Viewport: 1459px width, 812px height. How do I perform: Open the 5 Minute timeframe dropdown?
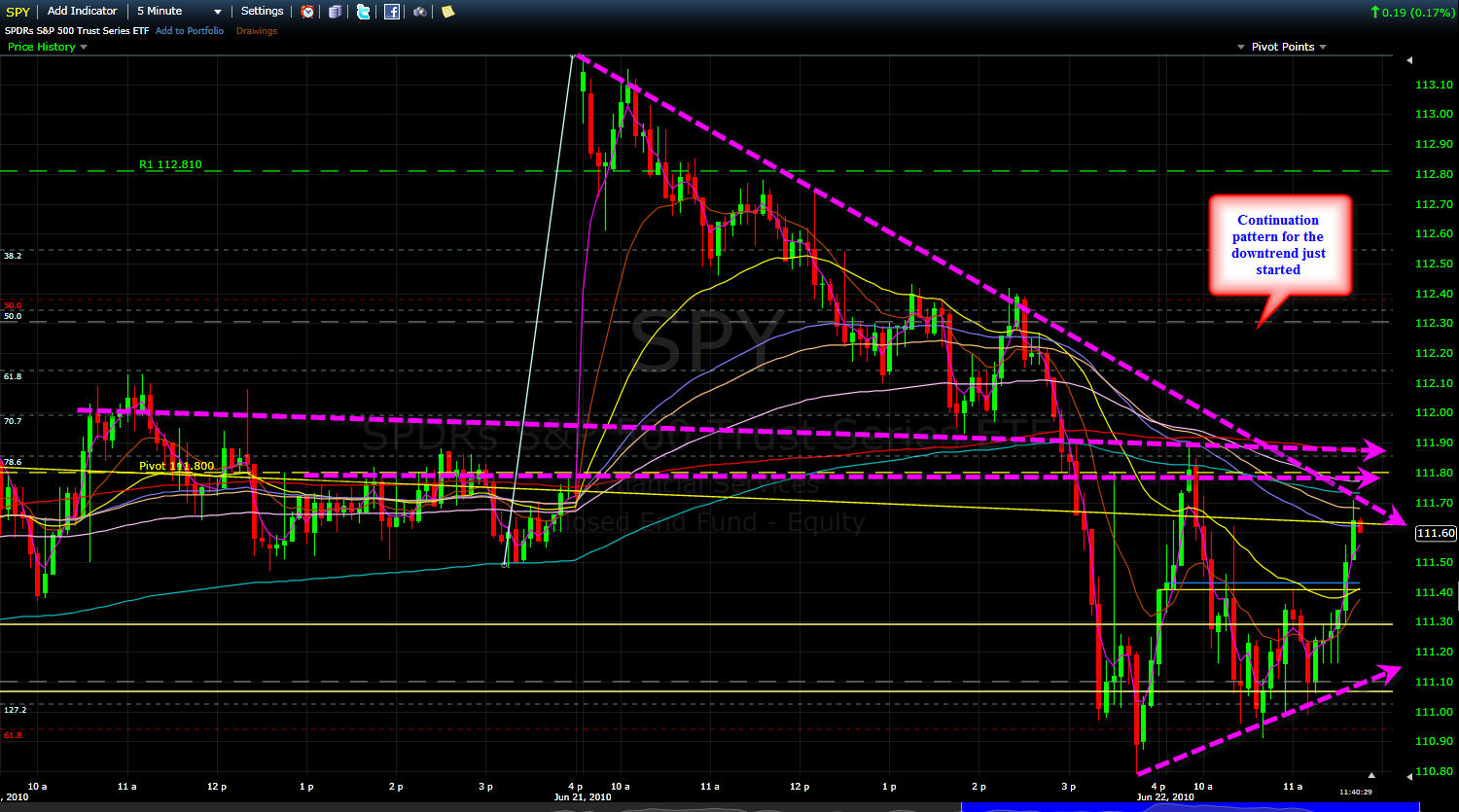[179, 12]
